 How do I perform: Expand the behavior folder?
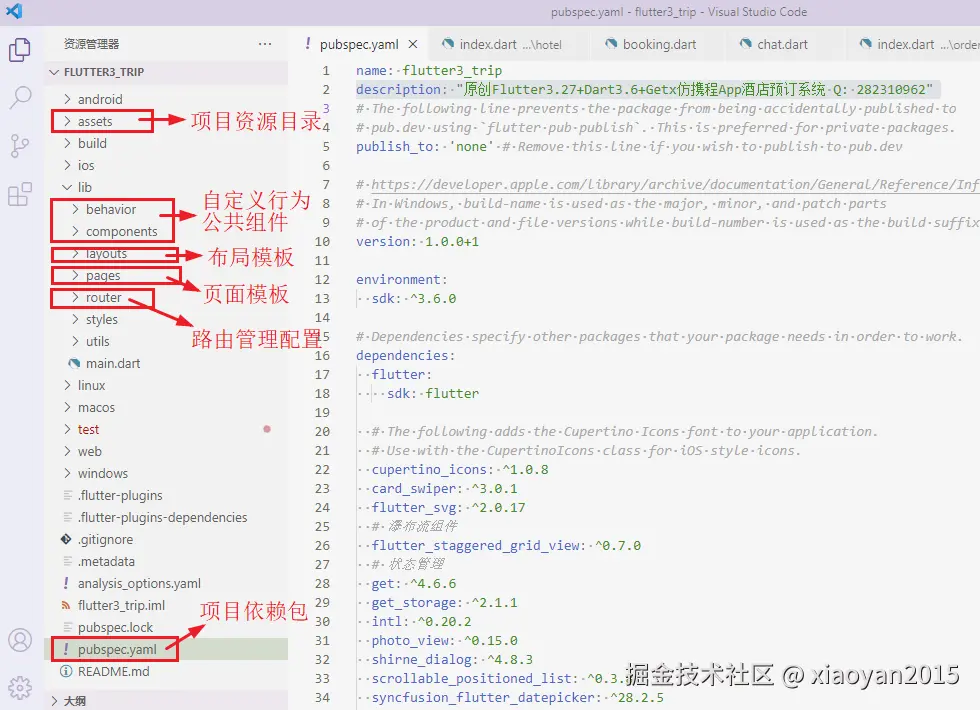(76, 209)
